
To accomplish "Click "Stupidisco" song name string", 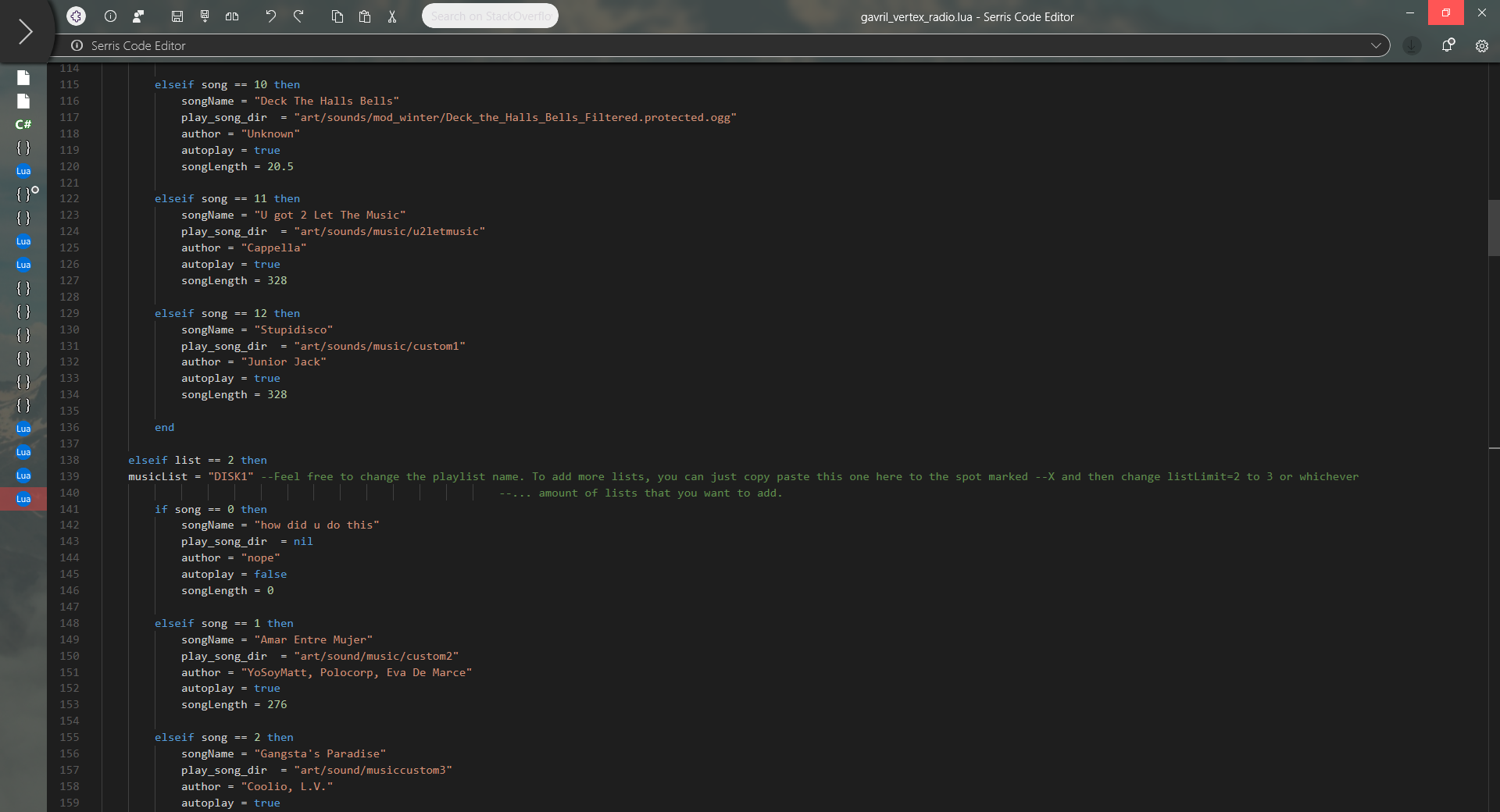I will (294, 329).
